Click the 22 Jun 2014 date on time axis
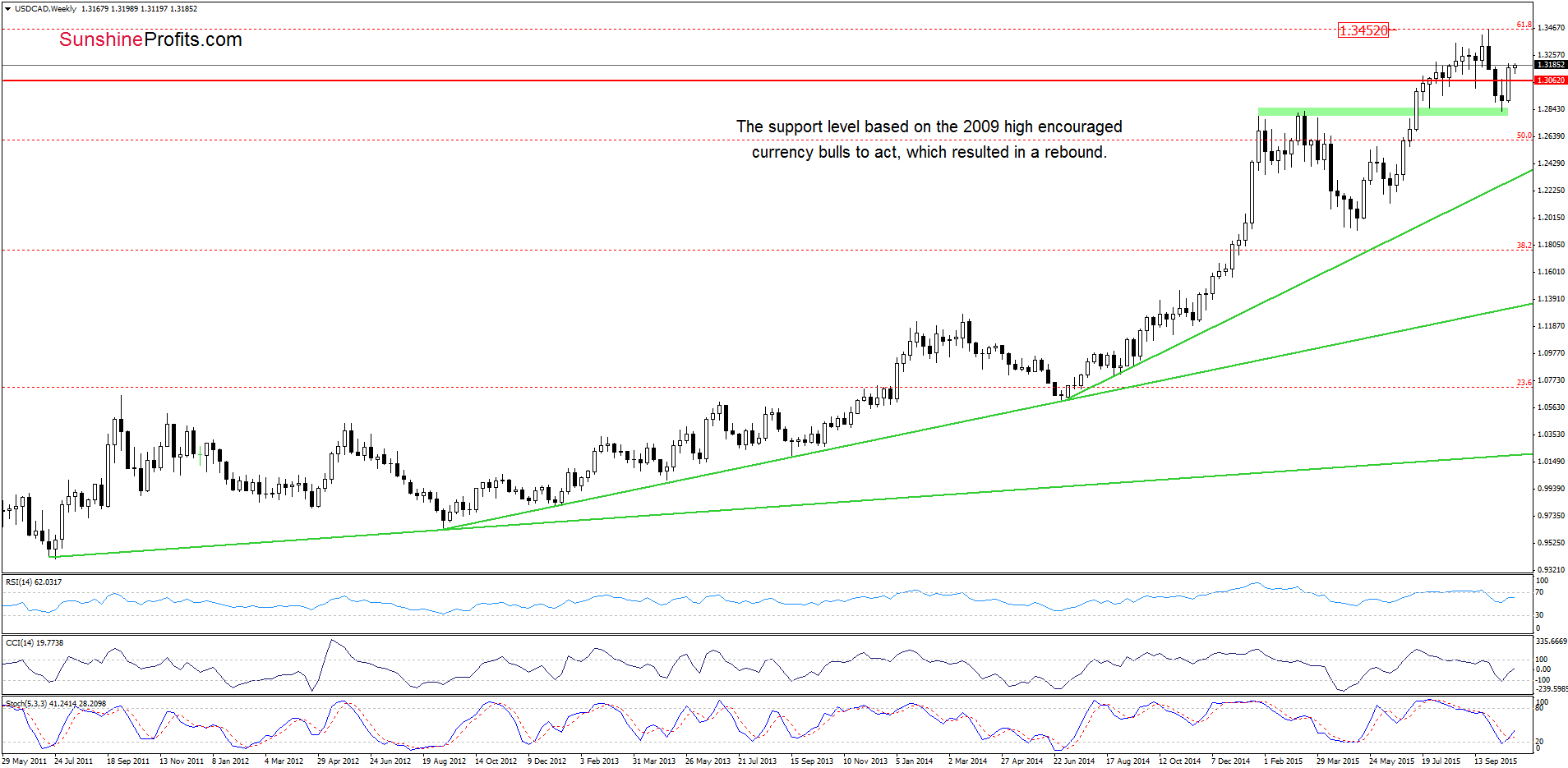Image resolution: width=1568 pixels, height=768 pixels. 1074,761
